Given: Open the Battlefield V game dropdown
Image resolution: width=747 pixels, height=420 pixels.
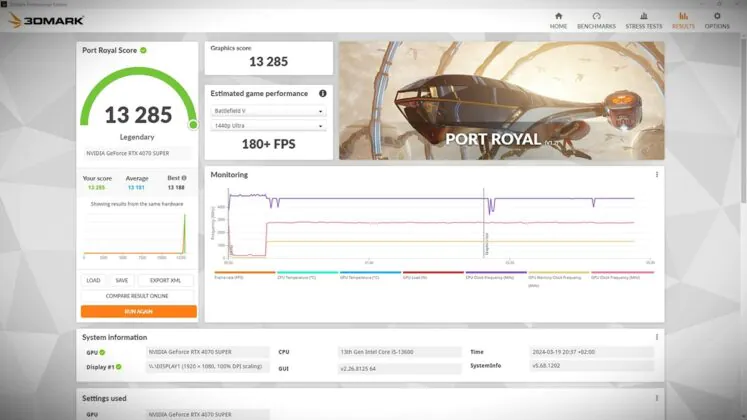Looking at the screenshot, I should (x=268, y=111).
